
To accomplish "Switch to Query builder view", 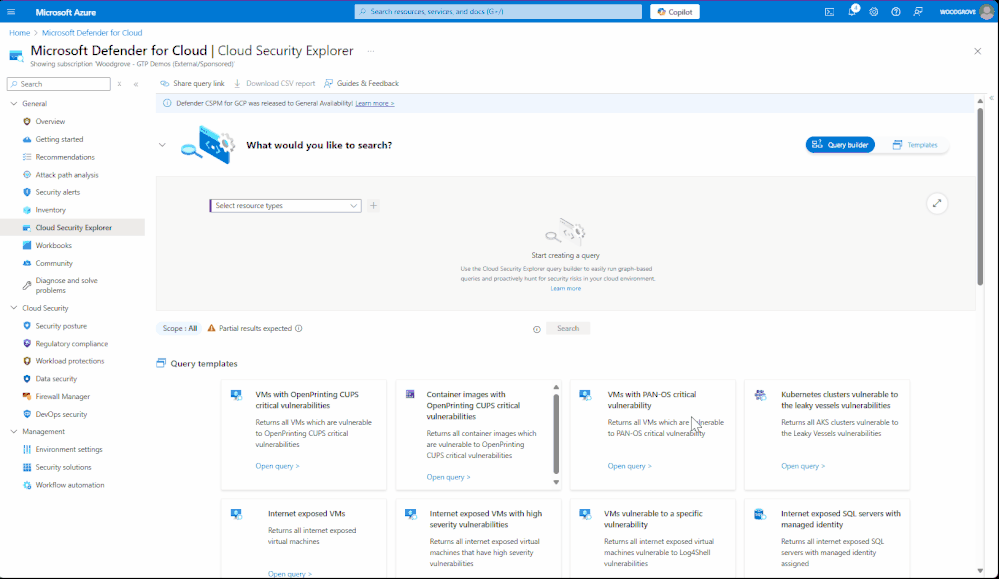I will point(840,145).
